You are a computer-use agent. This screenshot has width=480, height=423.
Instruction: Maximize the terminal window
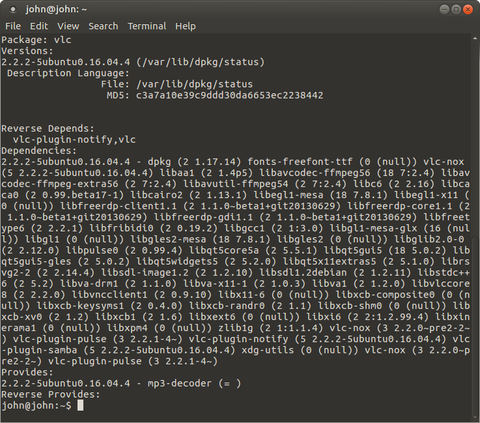click(x=456, y=9)
